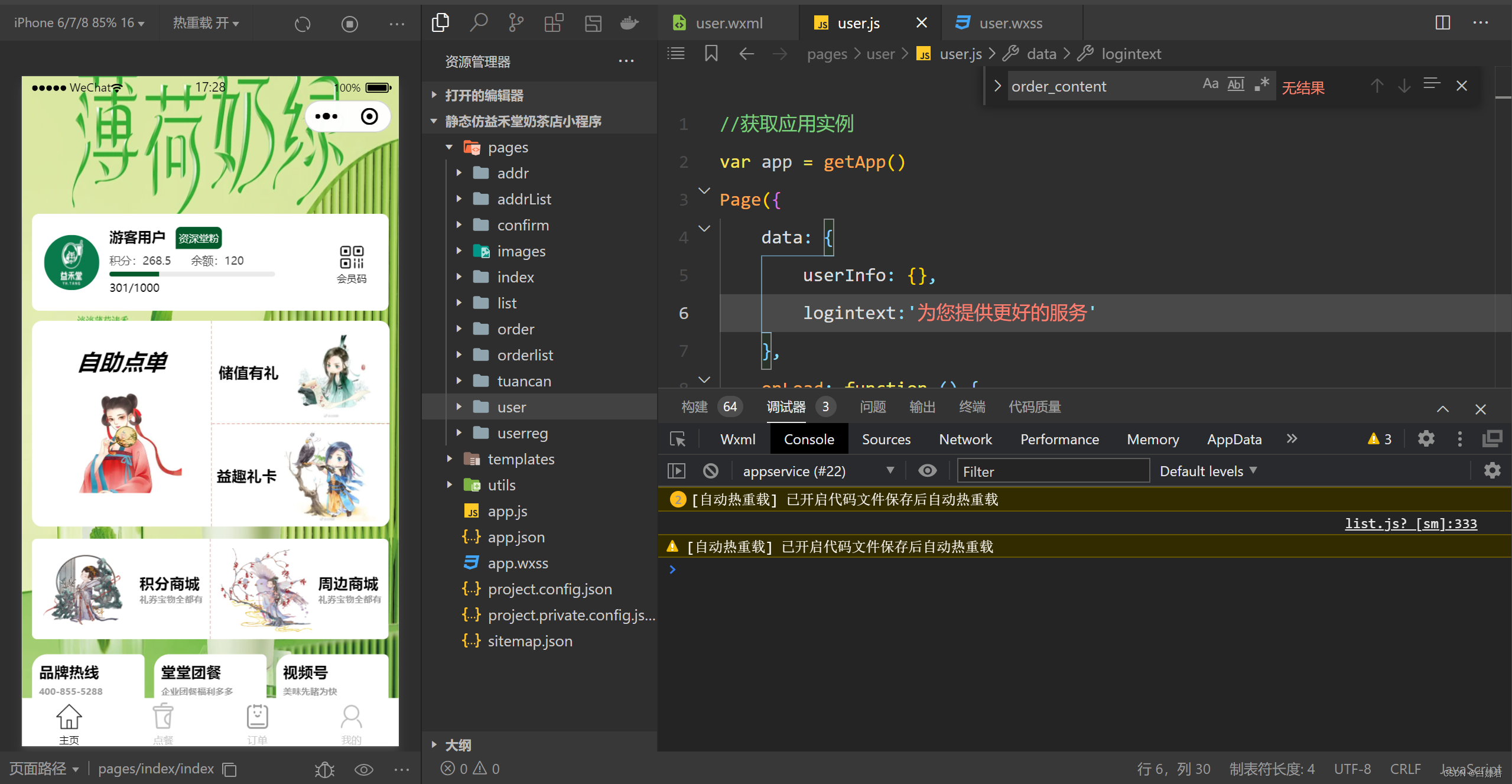Image resolution: width=1512 pixels, height=784 pixels.
Task: Open the appservice (#22) context dropdown
Action: [818, 471]
